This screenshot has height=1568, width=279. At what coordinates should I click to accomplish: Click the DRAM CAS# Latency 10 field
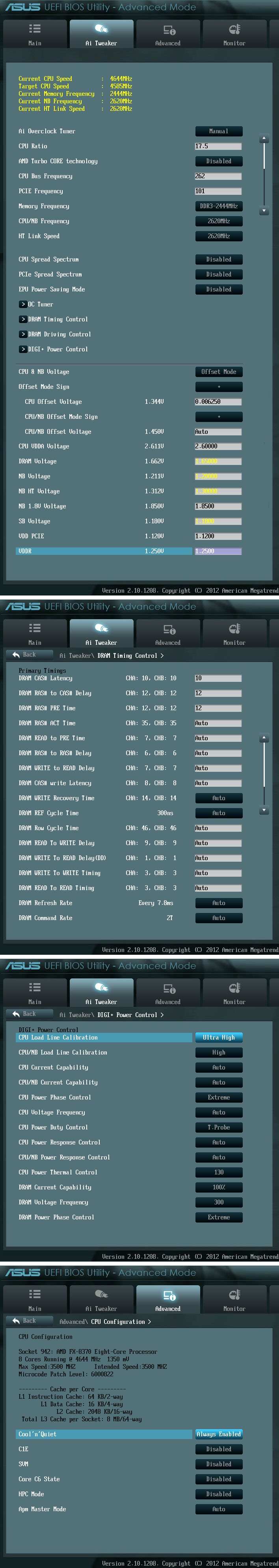point(218,678)
